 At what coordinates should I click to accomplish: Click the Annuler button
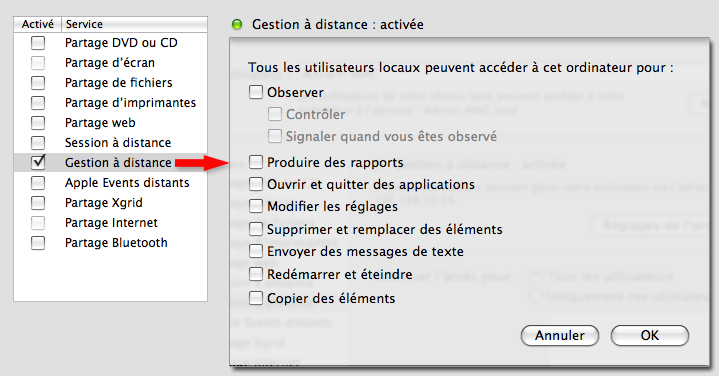click(560, 336)
